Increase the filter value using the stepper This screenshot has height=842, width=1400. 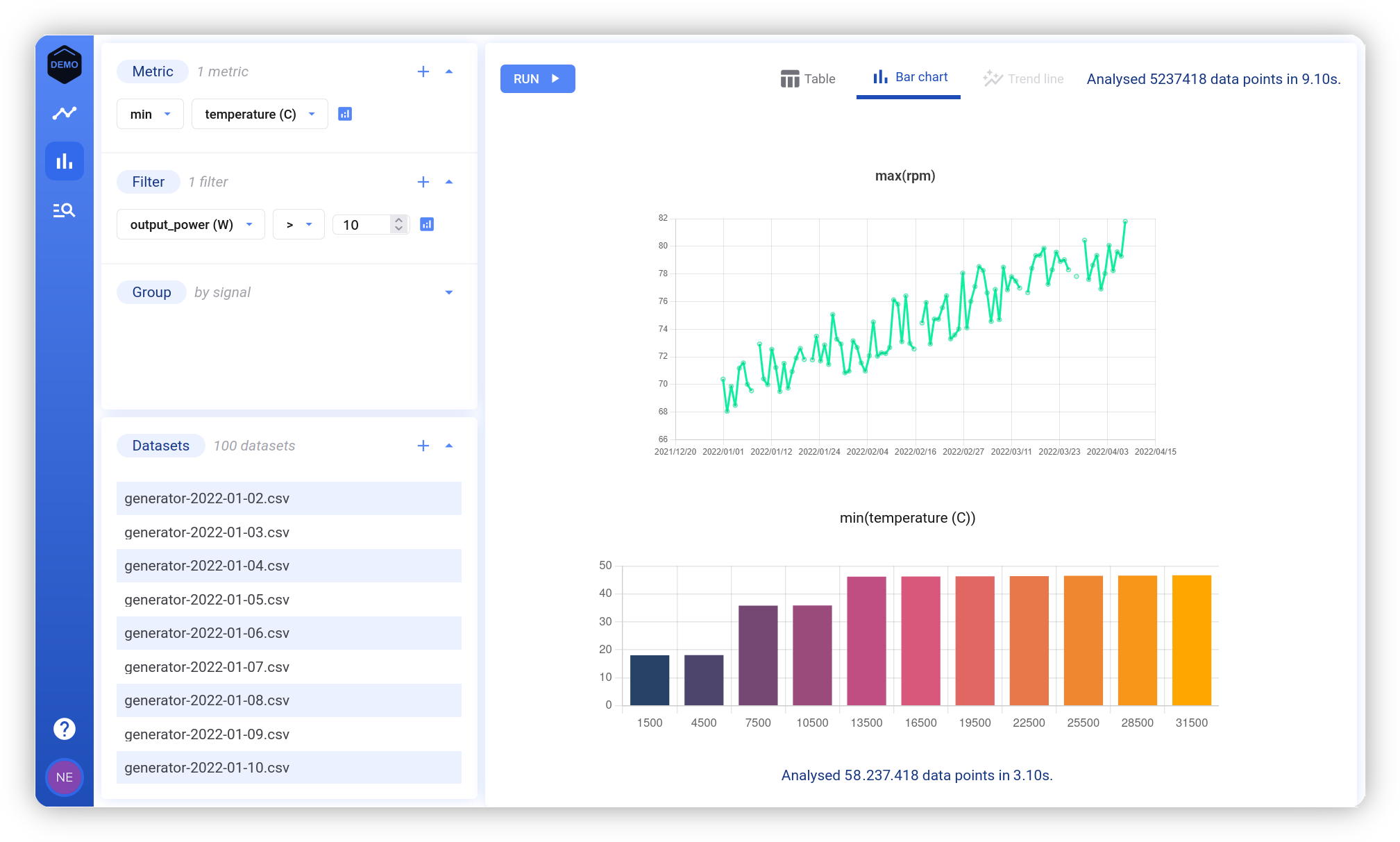[399, 220]
